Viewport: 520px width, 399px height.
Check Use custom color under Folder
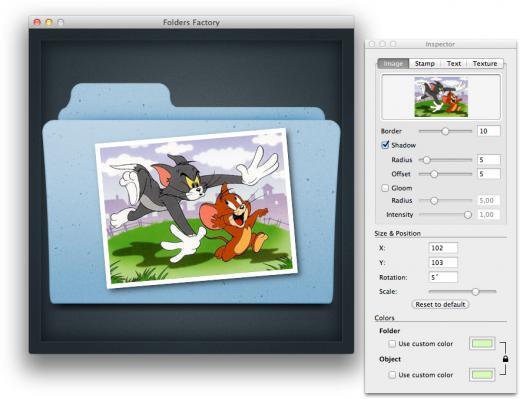(392, 343)
